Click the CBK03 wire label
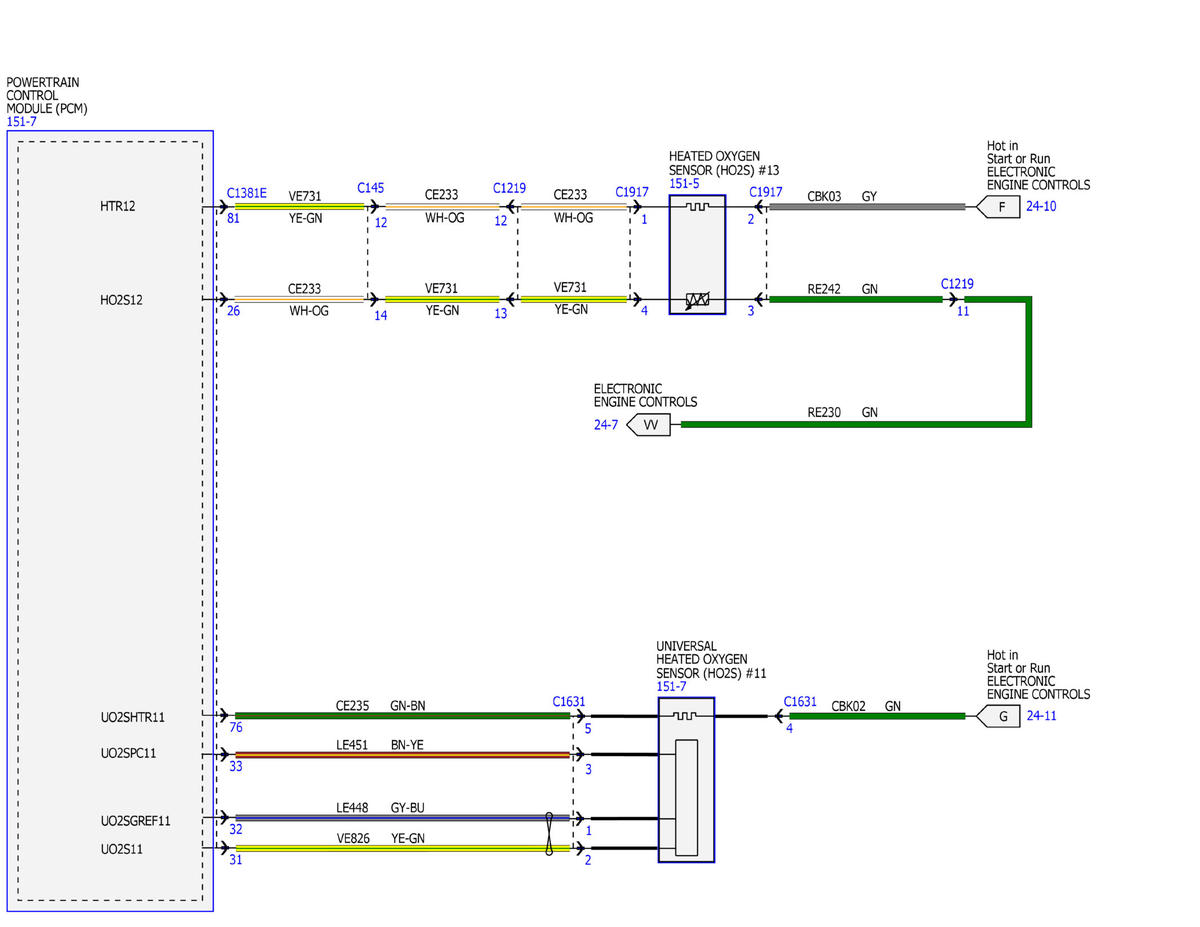This screenshot has height=927, width=1200. pos(825,196)
